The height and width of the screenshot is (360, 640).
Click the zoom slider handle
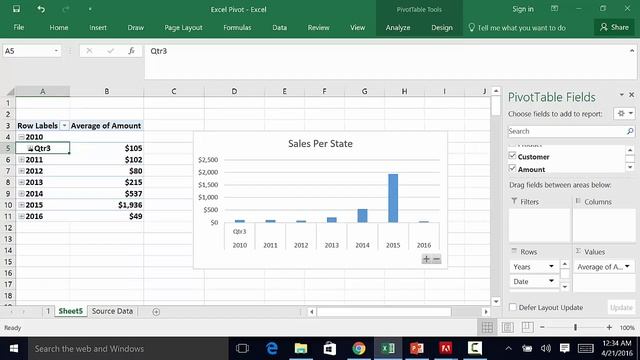tap(576, 327)
